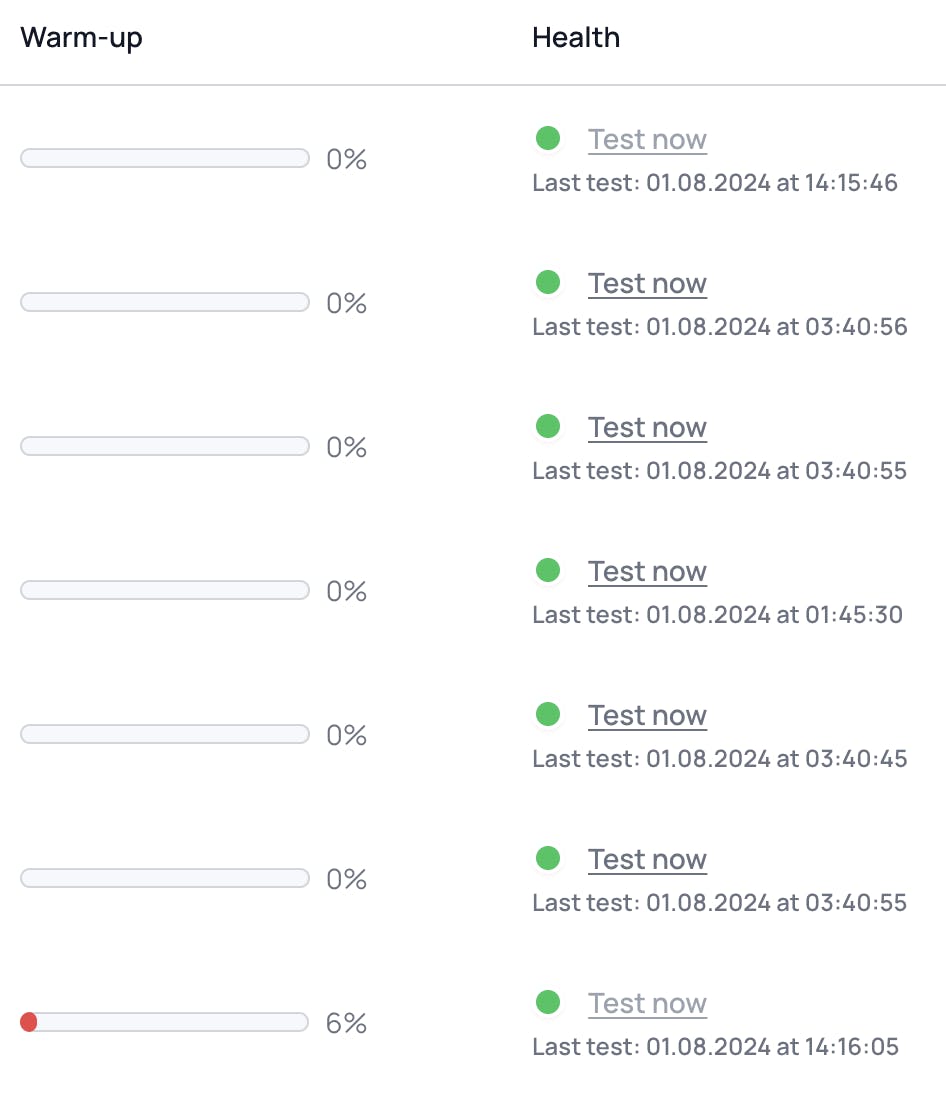
Task: Click the Last test 01.08.2024 at 03:40:56 text
Action: point(719,327)
